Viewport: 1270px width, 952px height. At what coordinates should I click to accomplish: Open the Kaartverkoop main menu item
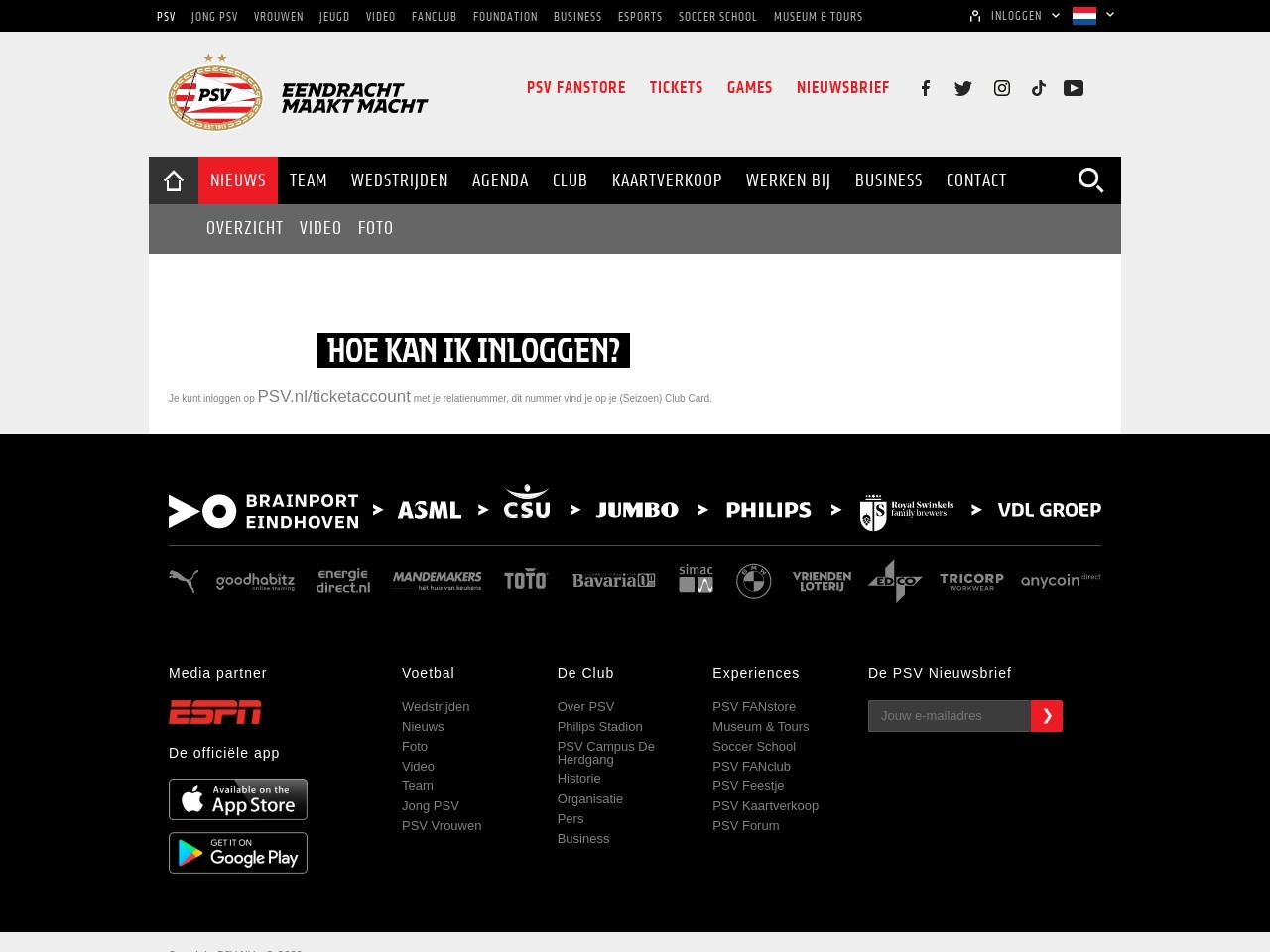[x=667, y=180]
